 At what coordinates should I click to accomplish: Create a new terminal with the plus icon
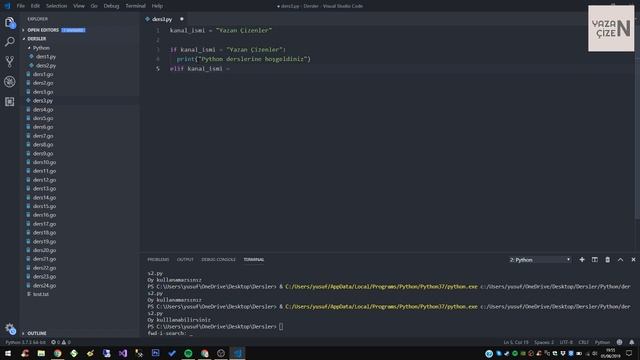582,260
